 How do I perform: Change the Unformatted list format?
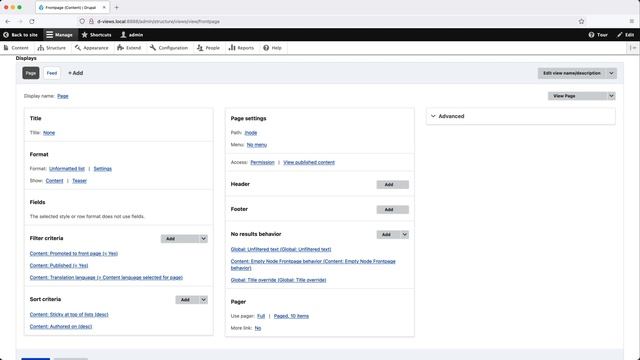pos(67,169)
